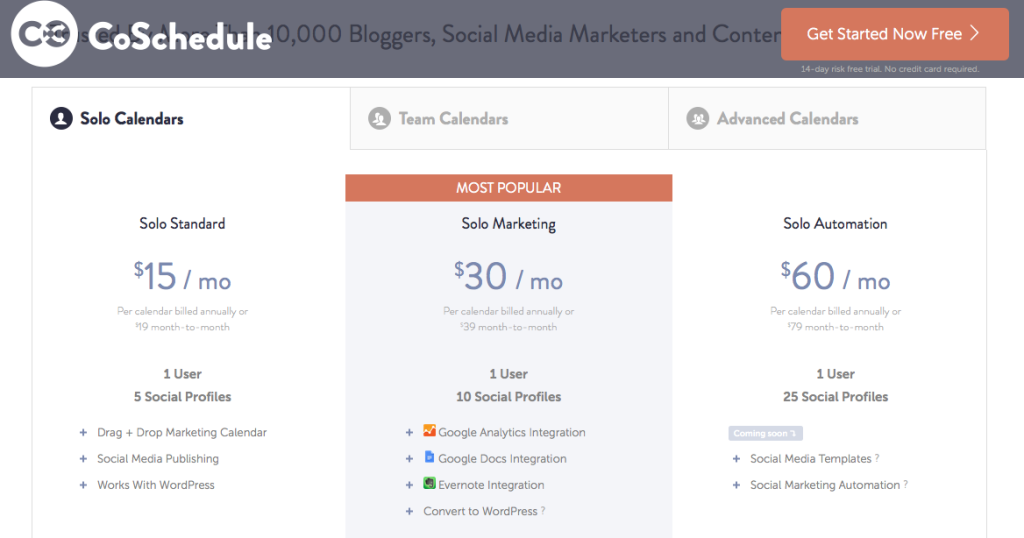1024x538 pixels.
Task: Click the 10 Social Profiles text
Action: 509,396
